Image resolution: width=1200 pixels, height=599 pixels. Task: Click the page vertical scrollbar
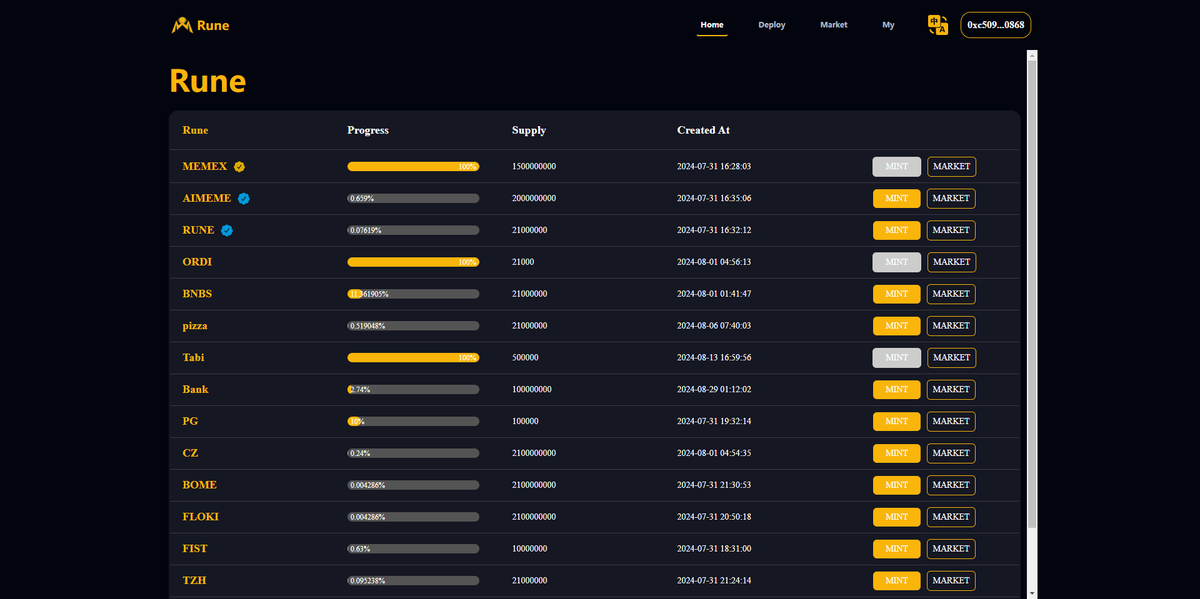1033,294
